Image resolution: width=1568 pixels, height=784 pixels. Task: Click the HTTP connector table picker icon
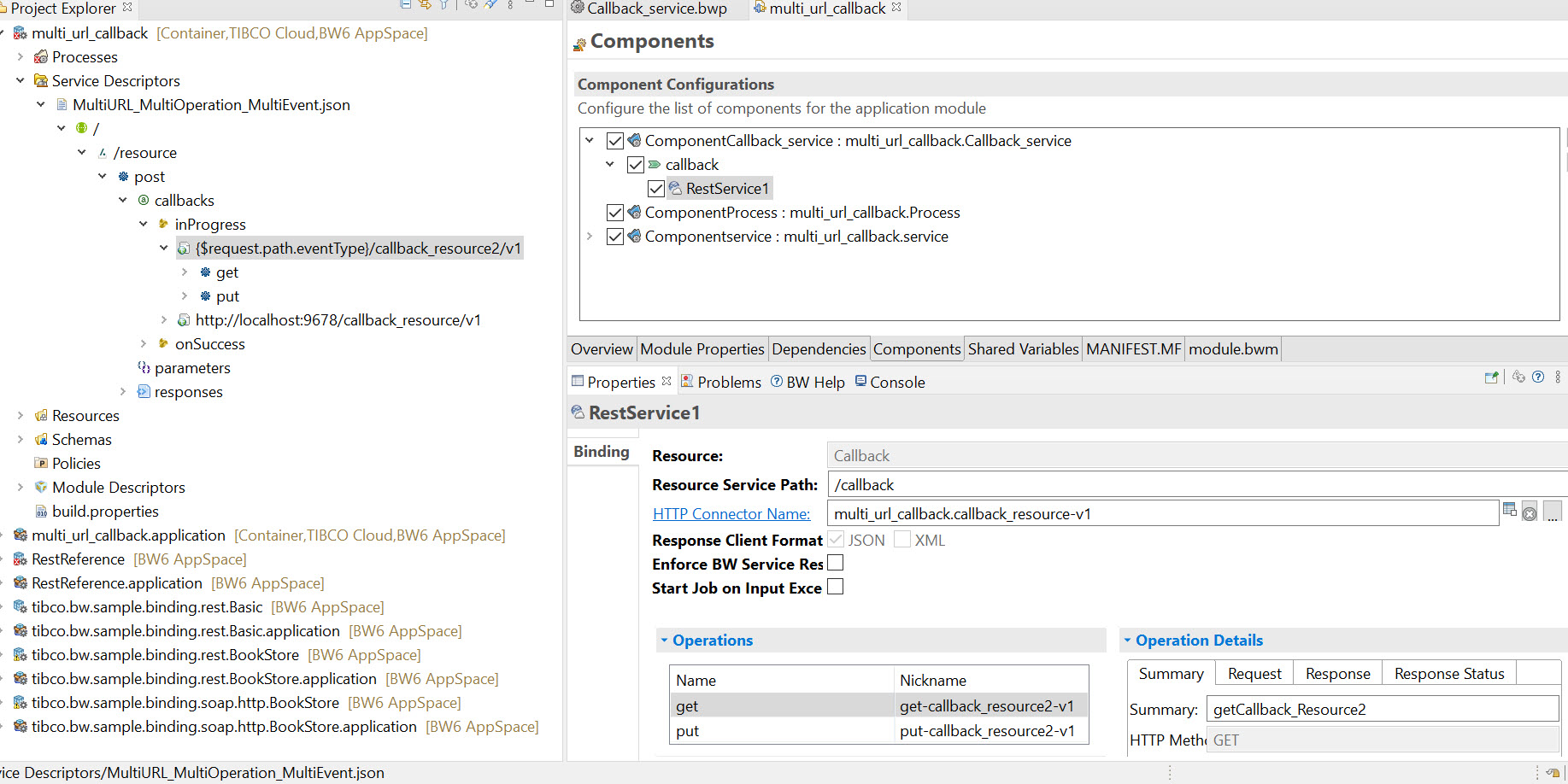pyautogui.click(x=1510, y=510)
